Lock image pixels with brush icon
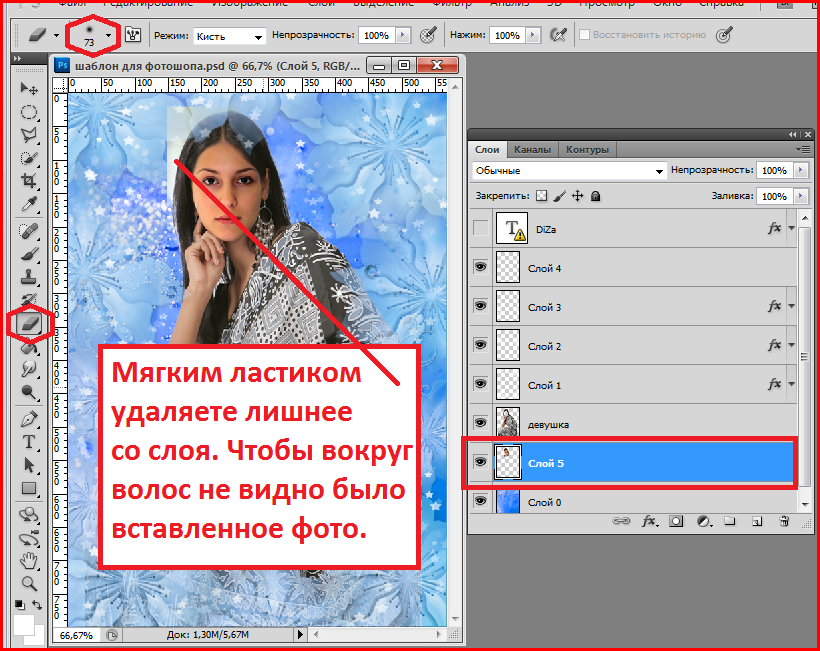The width and height of the screenshot is (820, 651). tap(559, 196)
